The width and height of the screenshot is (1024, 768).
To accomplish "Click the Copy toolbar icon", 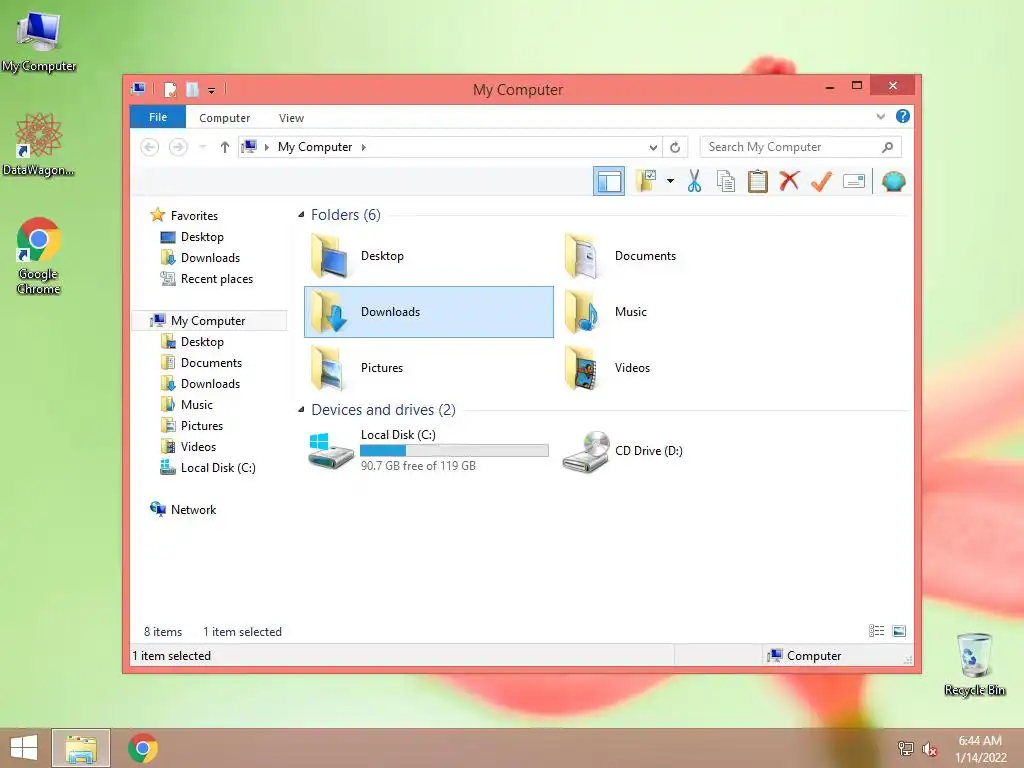I will coord(726,181).
